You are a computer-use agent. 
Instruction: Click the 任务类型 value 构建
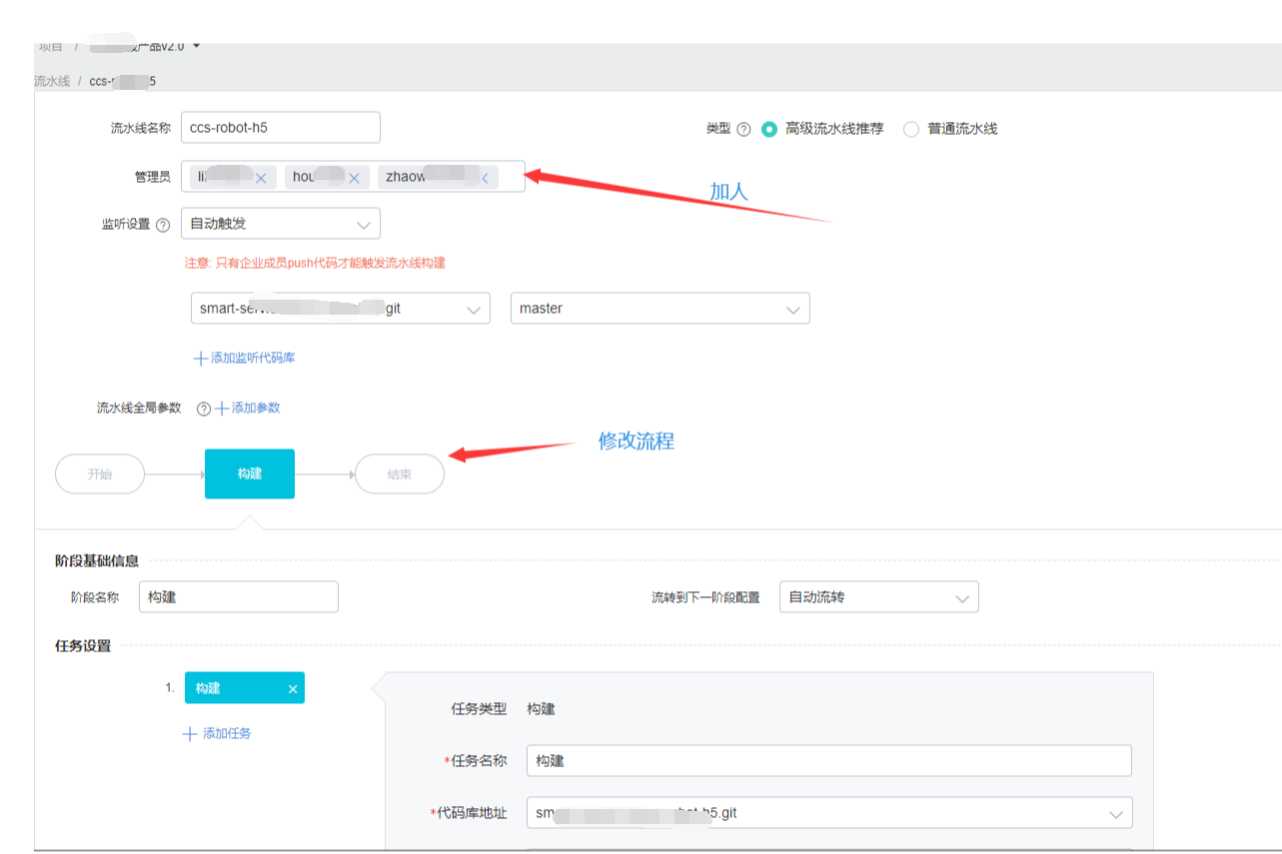click(x=541, y=709)
